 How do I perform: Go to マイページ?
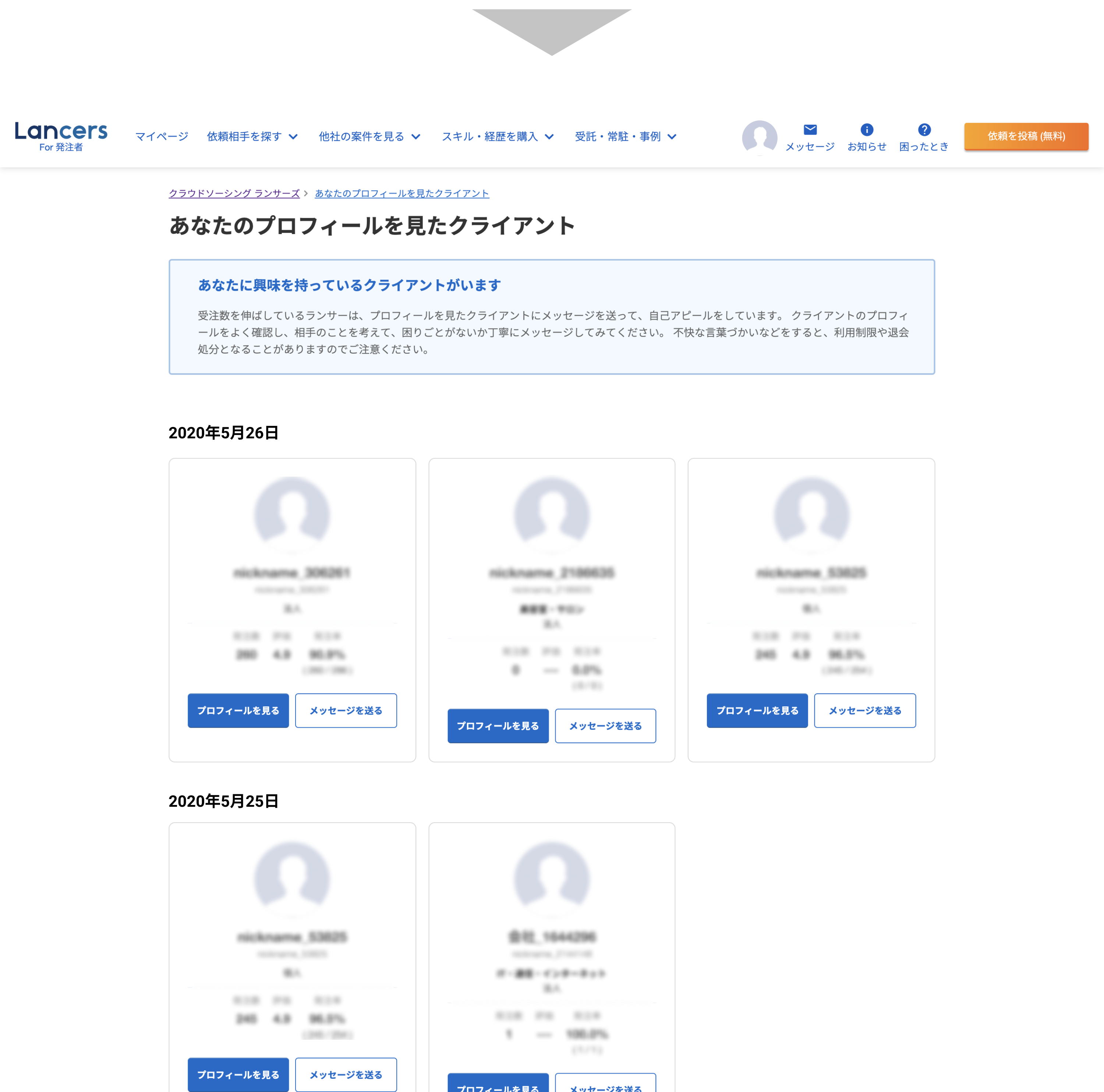tap(162, 137)
